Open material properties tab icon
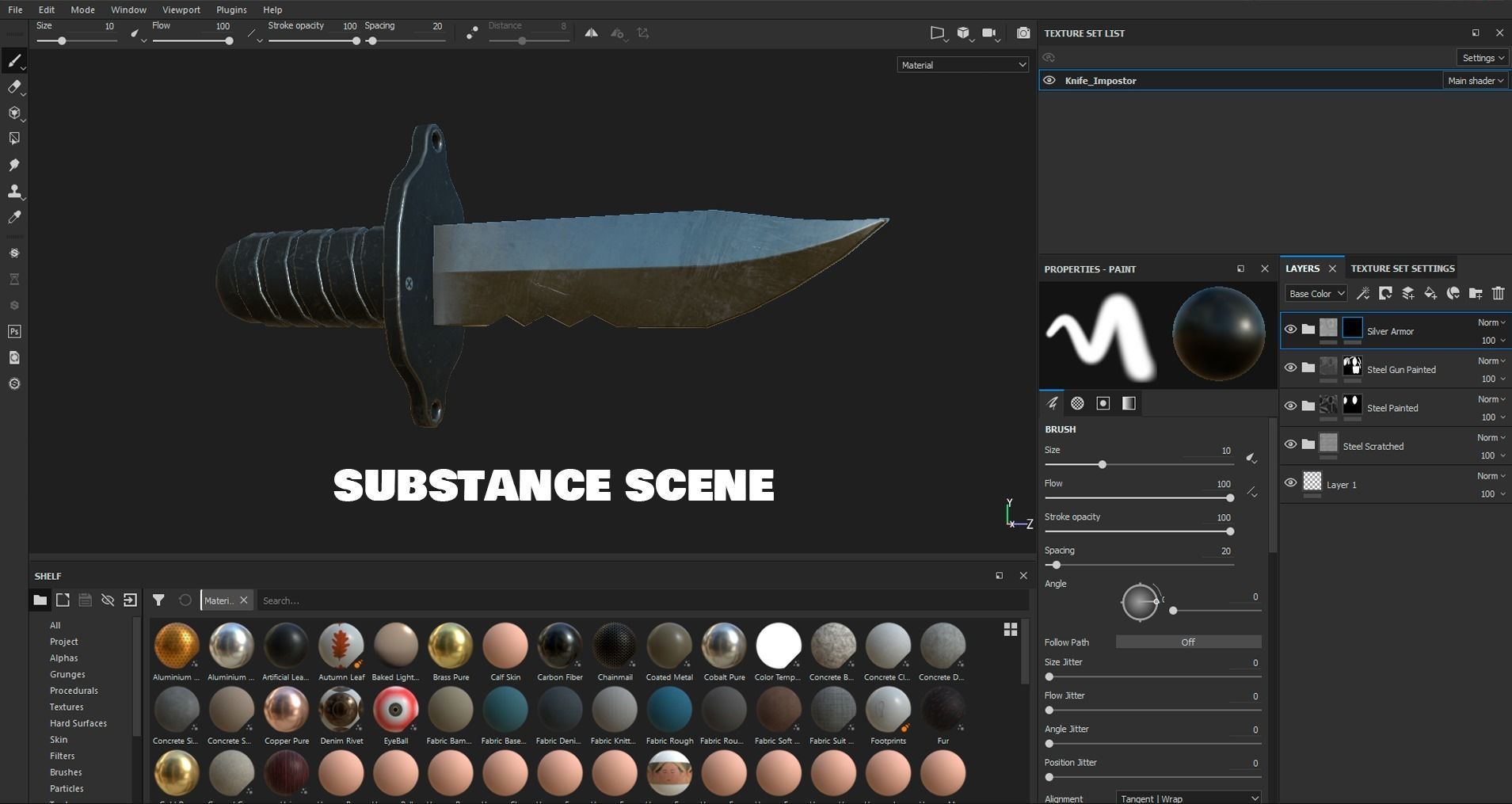The image size is (1512, 804). click(1129, 404)
